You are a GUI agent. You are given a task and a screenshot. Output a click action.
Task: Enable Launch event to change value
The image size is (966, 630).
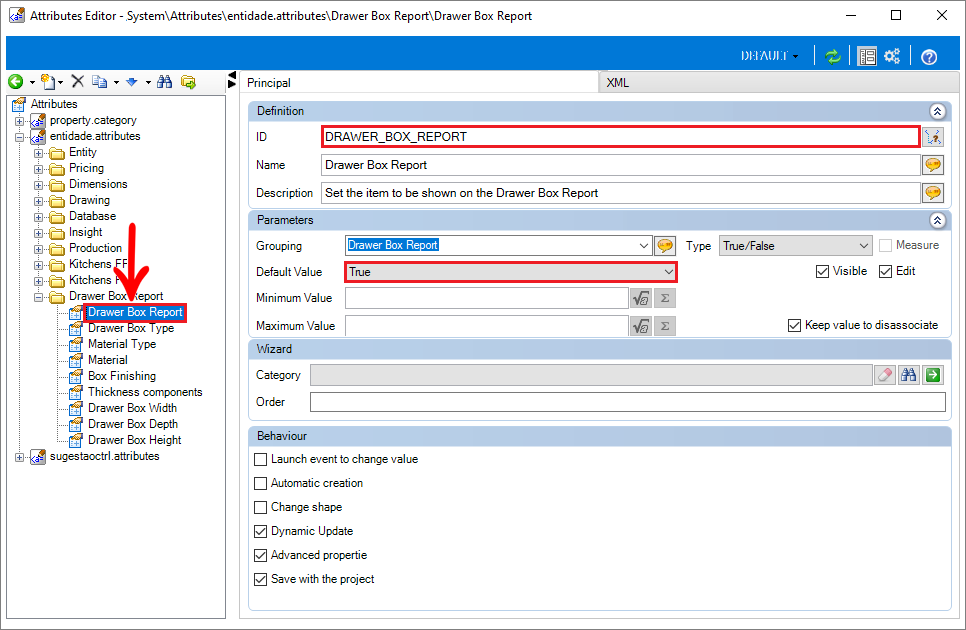pyautogui.click(x=261, y=459)
